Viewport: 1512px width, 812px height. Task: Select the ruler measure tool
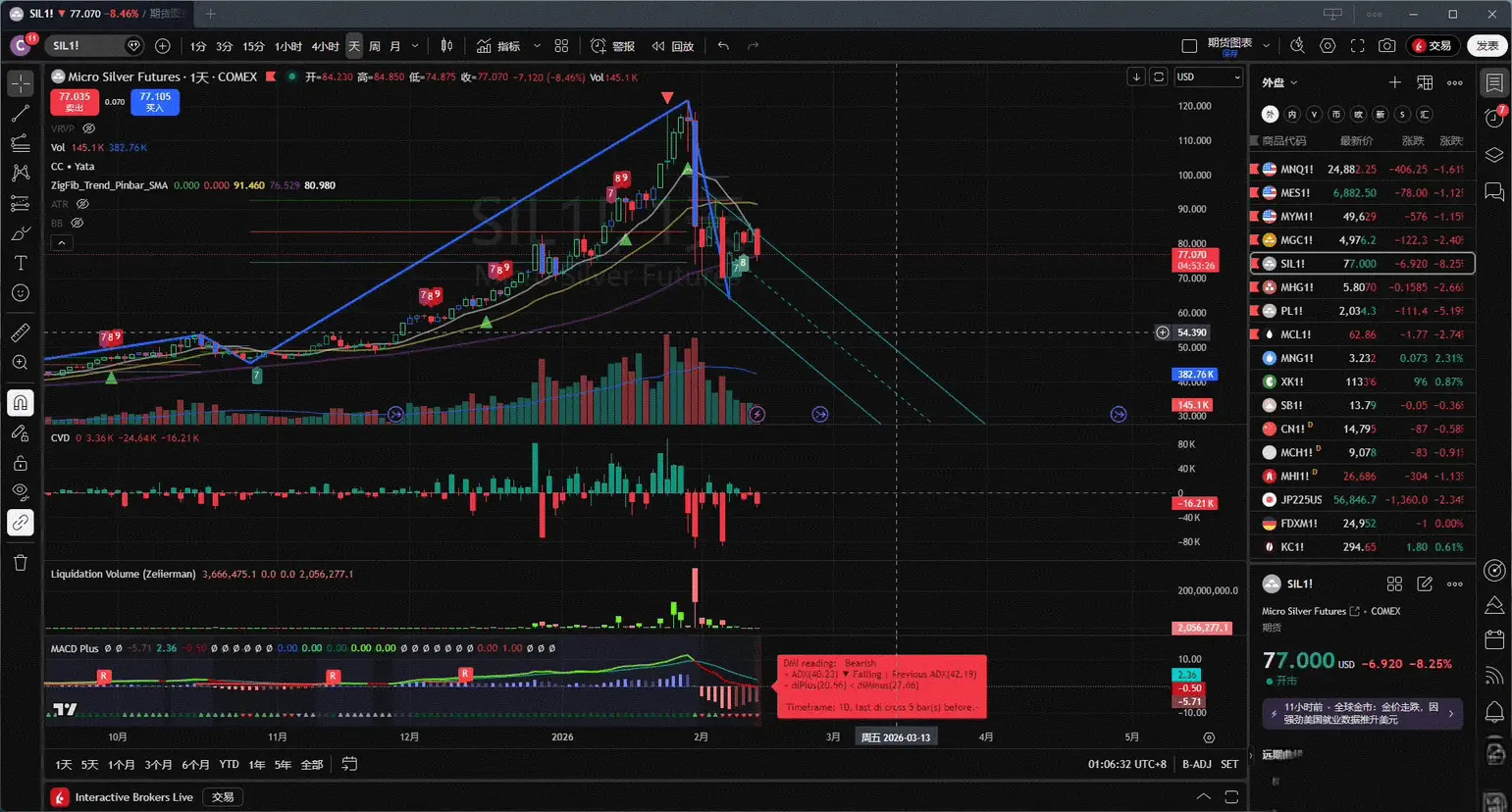pyautogui.click(x=21, y=333)
